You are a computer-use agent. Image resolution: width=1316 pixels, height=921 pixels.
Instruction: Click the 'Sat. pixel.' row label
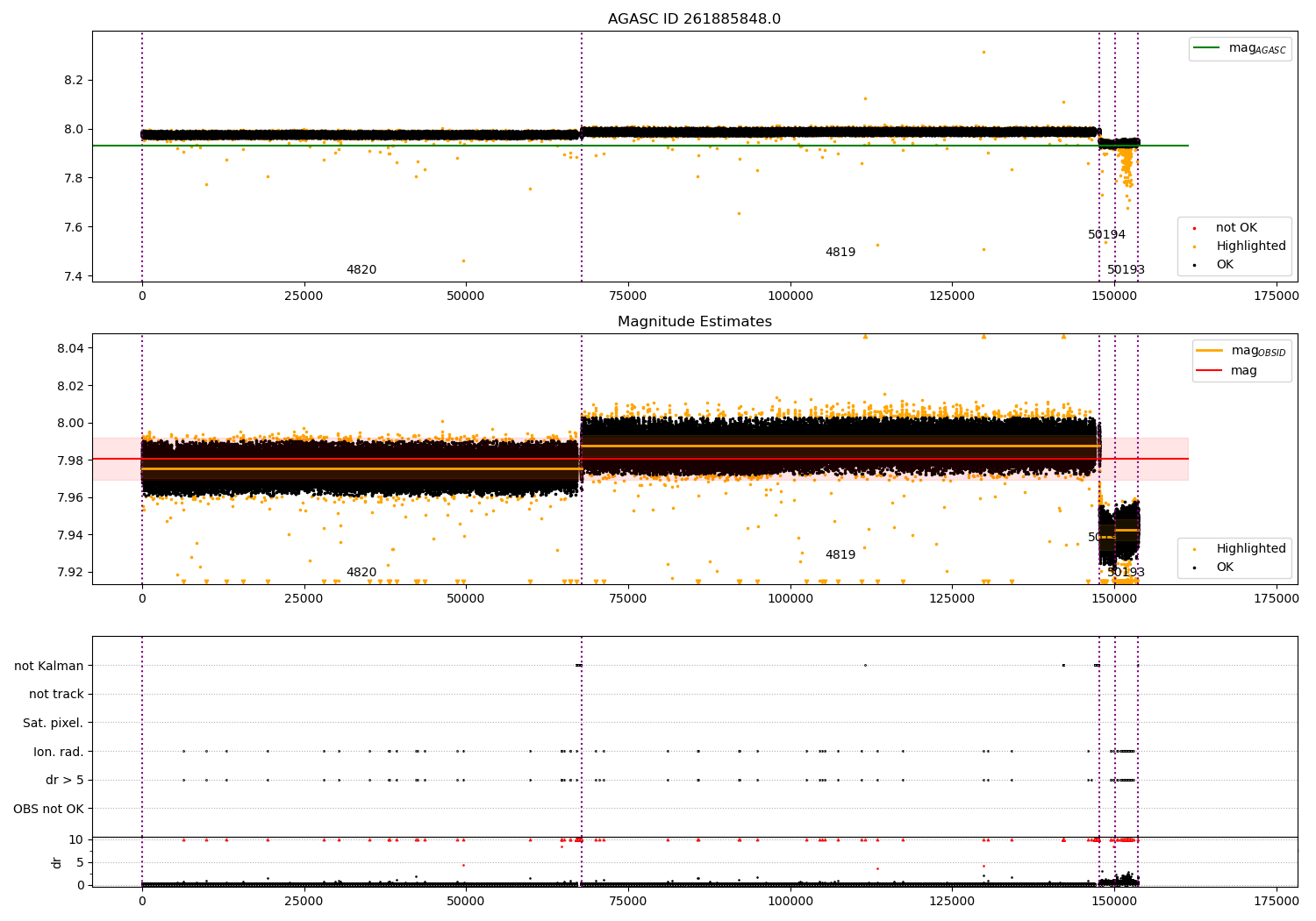point(54,723)
